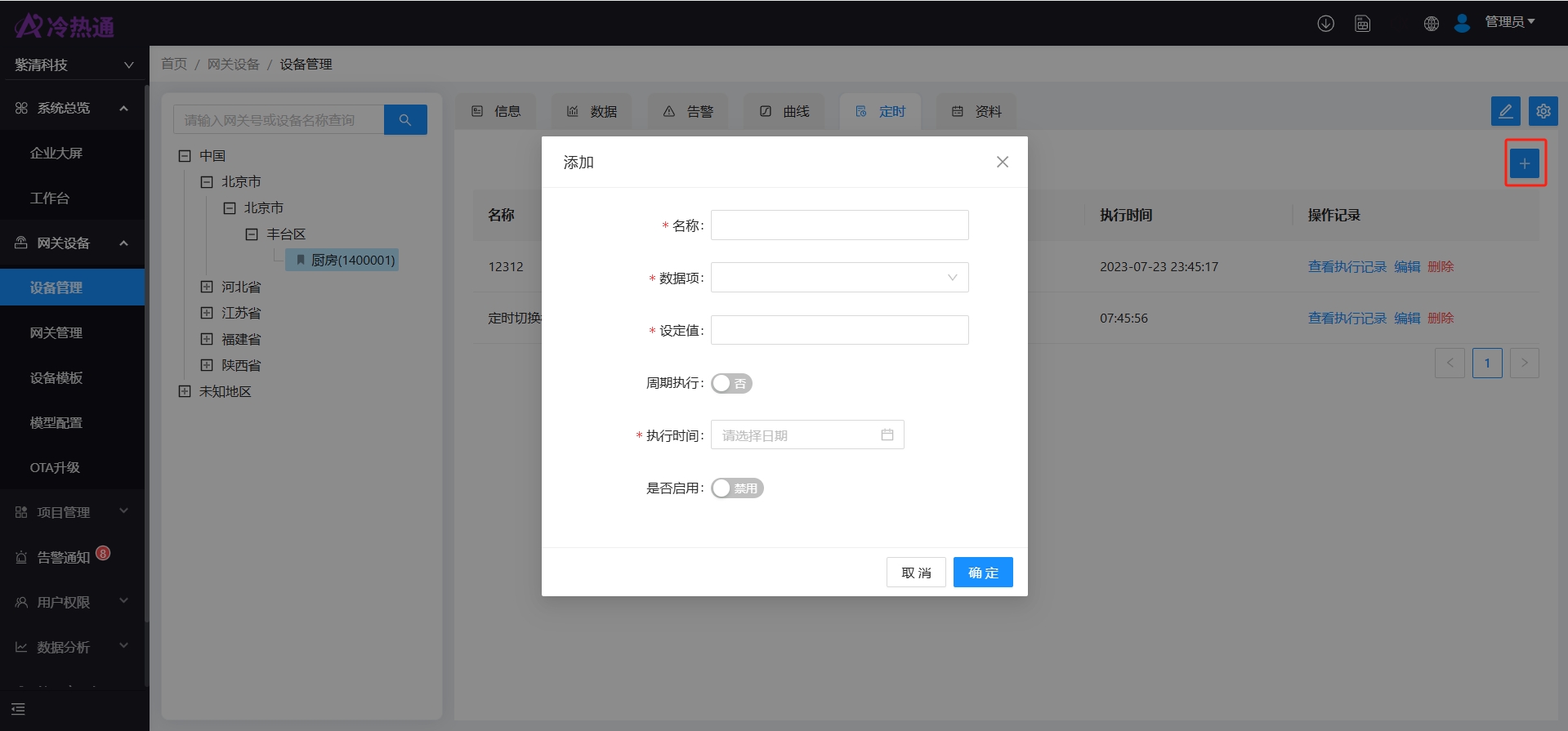Screen dimensions: 1568x731
Task: Expand the 陕西省 tree node
Action: tap(207, 365)
